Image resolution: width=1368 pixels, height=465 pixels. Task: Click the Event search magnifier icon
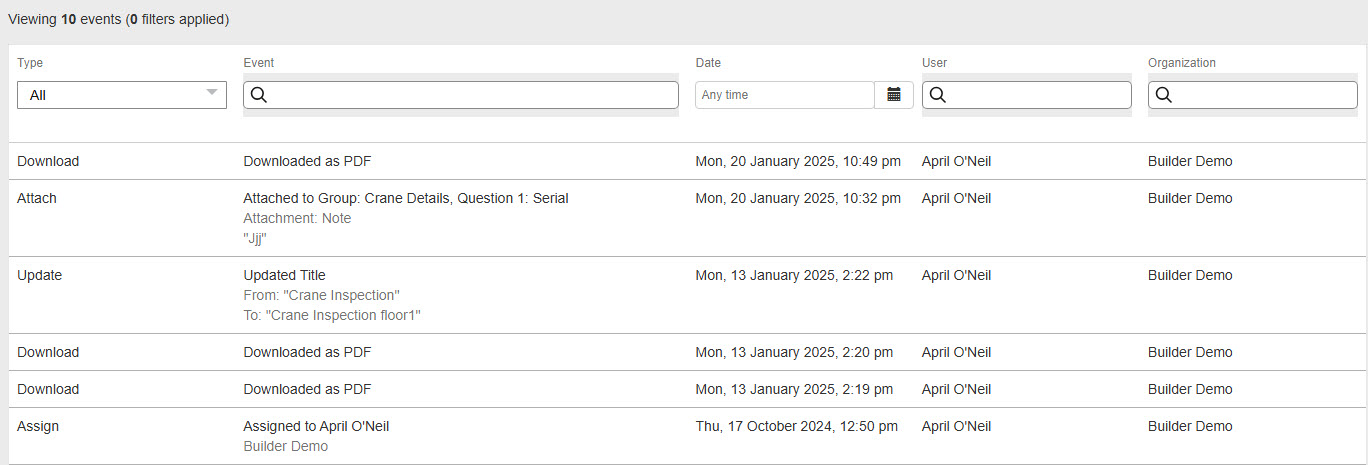[258, 95]
